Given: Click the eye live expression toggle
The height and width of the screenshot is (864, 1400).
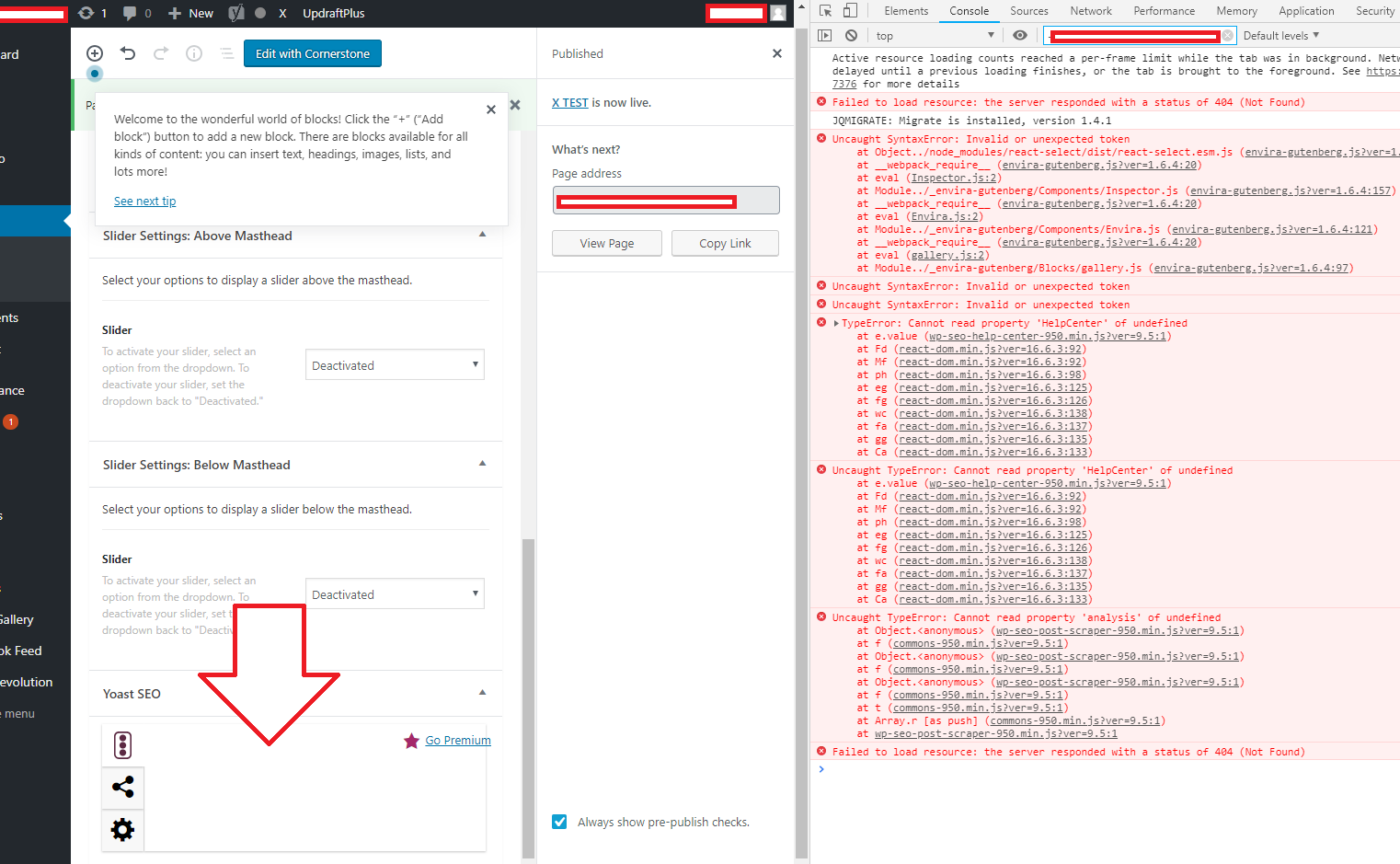Looking at the screenshot, I should [1019, 35].
